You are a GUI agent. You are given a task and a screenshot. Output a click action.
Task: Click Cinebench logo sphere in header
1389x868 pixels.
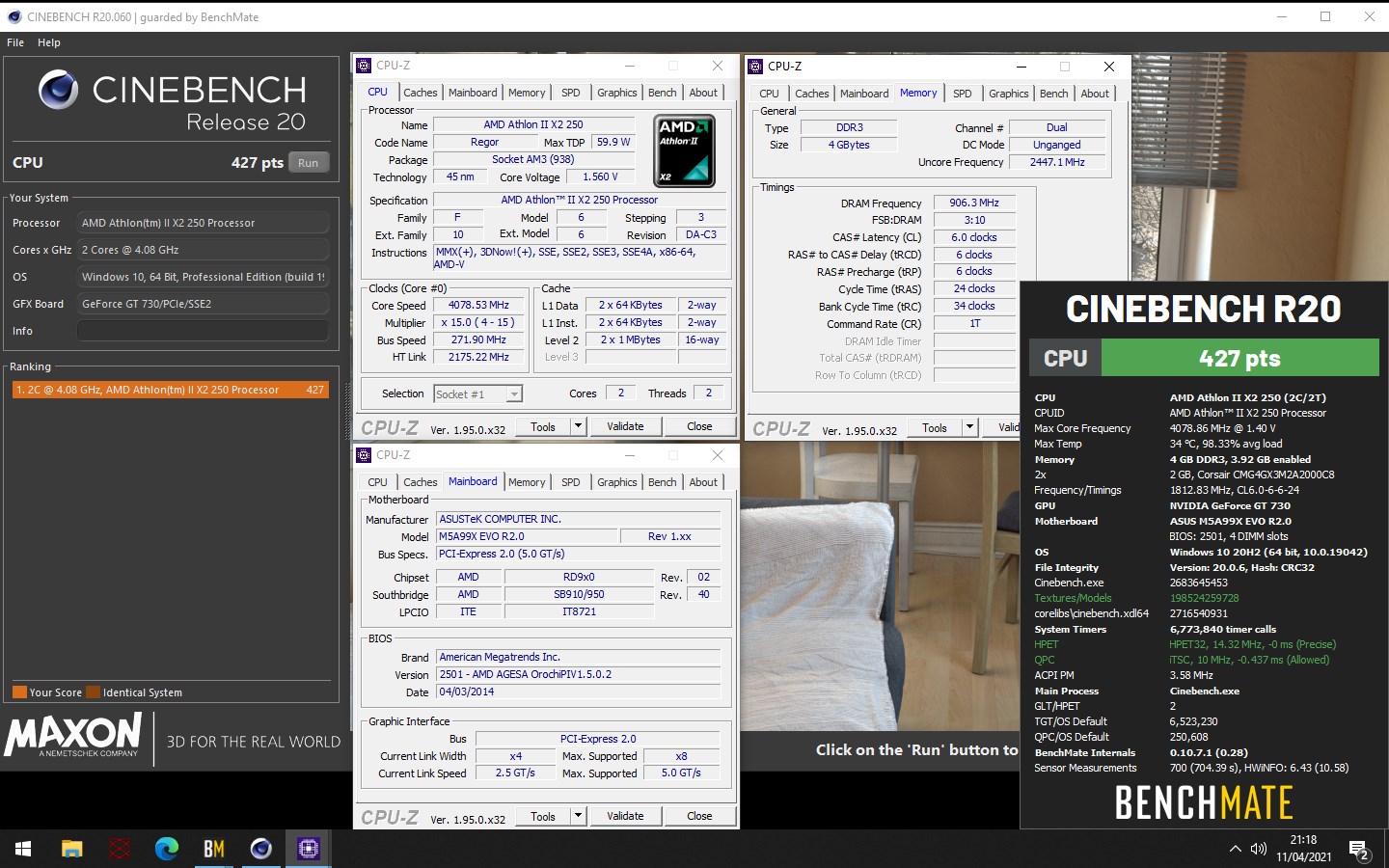pos(58,90)
